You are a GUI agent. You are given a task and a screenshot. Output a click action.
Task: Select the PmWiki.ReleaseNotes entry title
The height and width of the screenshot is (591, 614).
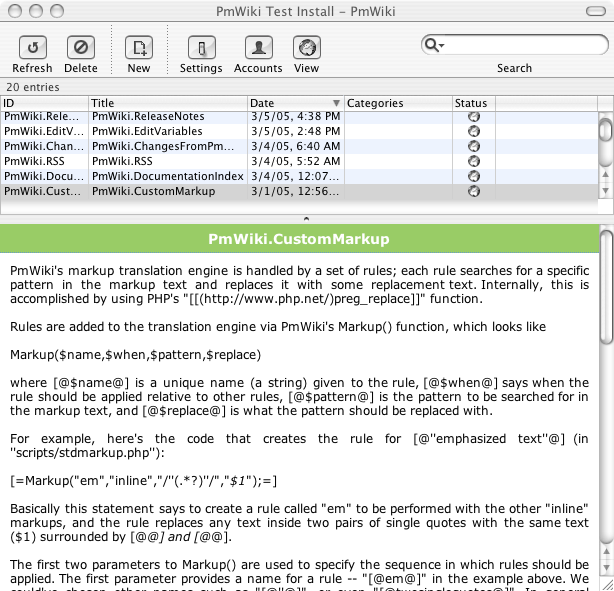click(148, 116)
